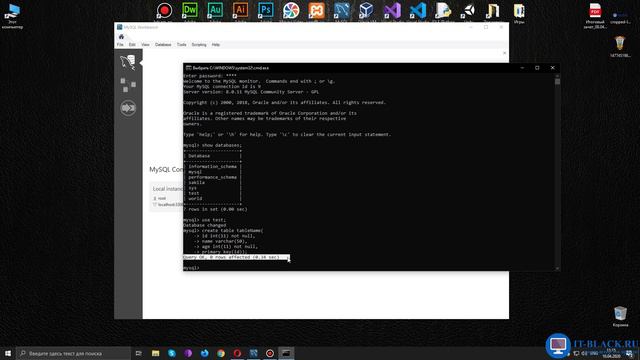Image resolution: width=640 pixels, height=360 pixels.
Task: Select the migration arrow sidebar icon
Action: 128,108
